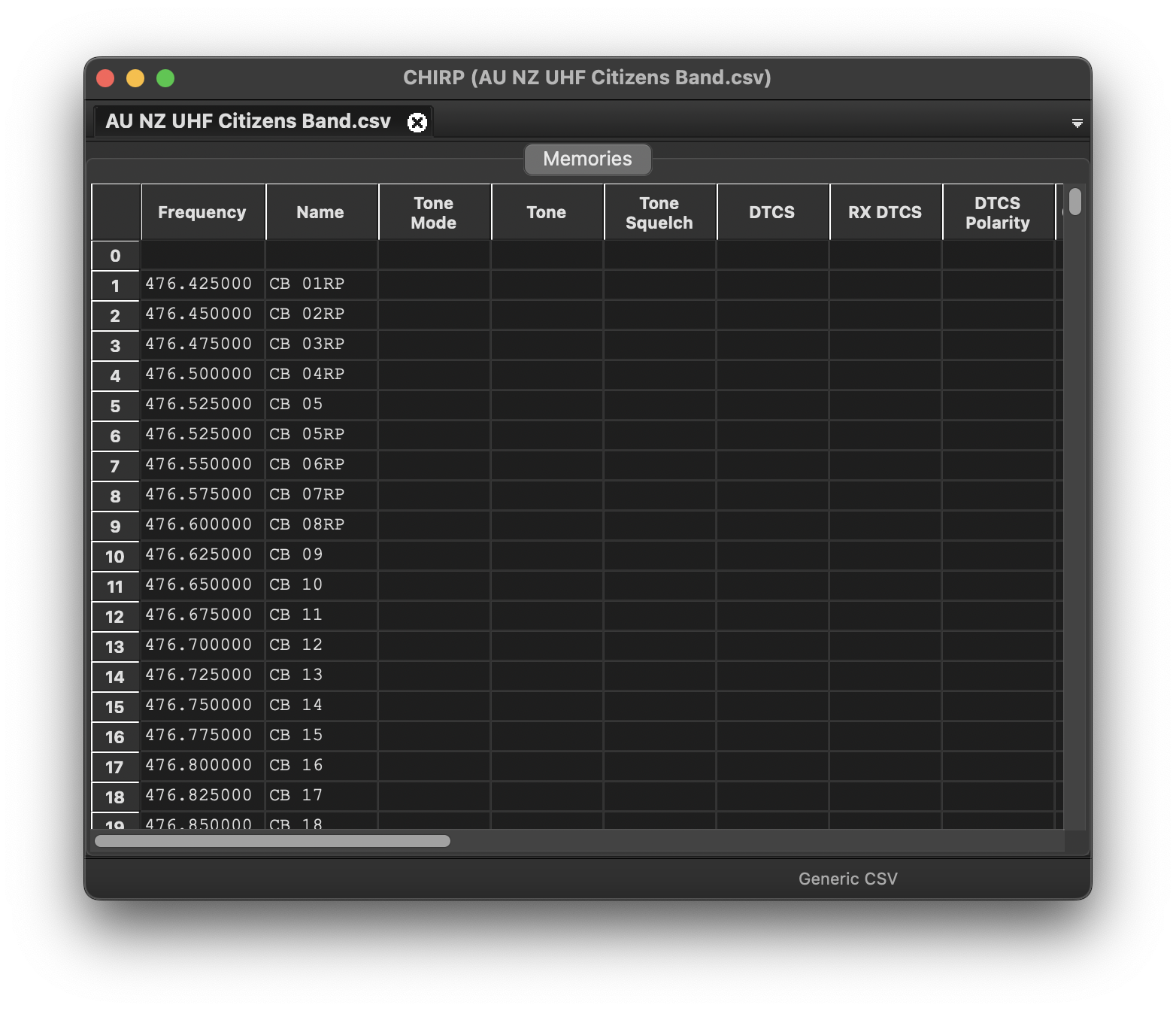The width and height of the screenshot is (1176, 1011).
Task: Select row header 5
Action: (115, 406)
